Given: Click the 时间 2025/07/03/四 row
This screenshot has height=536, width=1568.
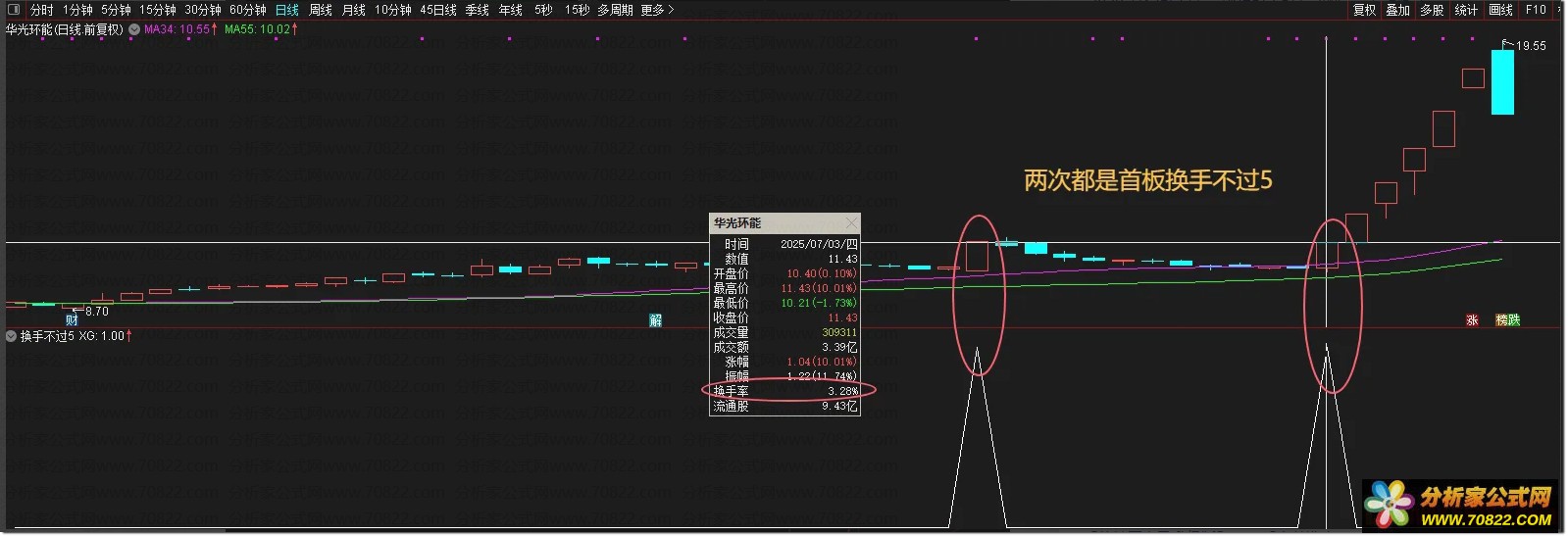Looking at the screenshot, I should click(785, 244).
